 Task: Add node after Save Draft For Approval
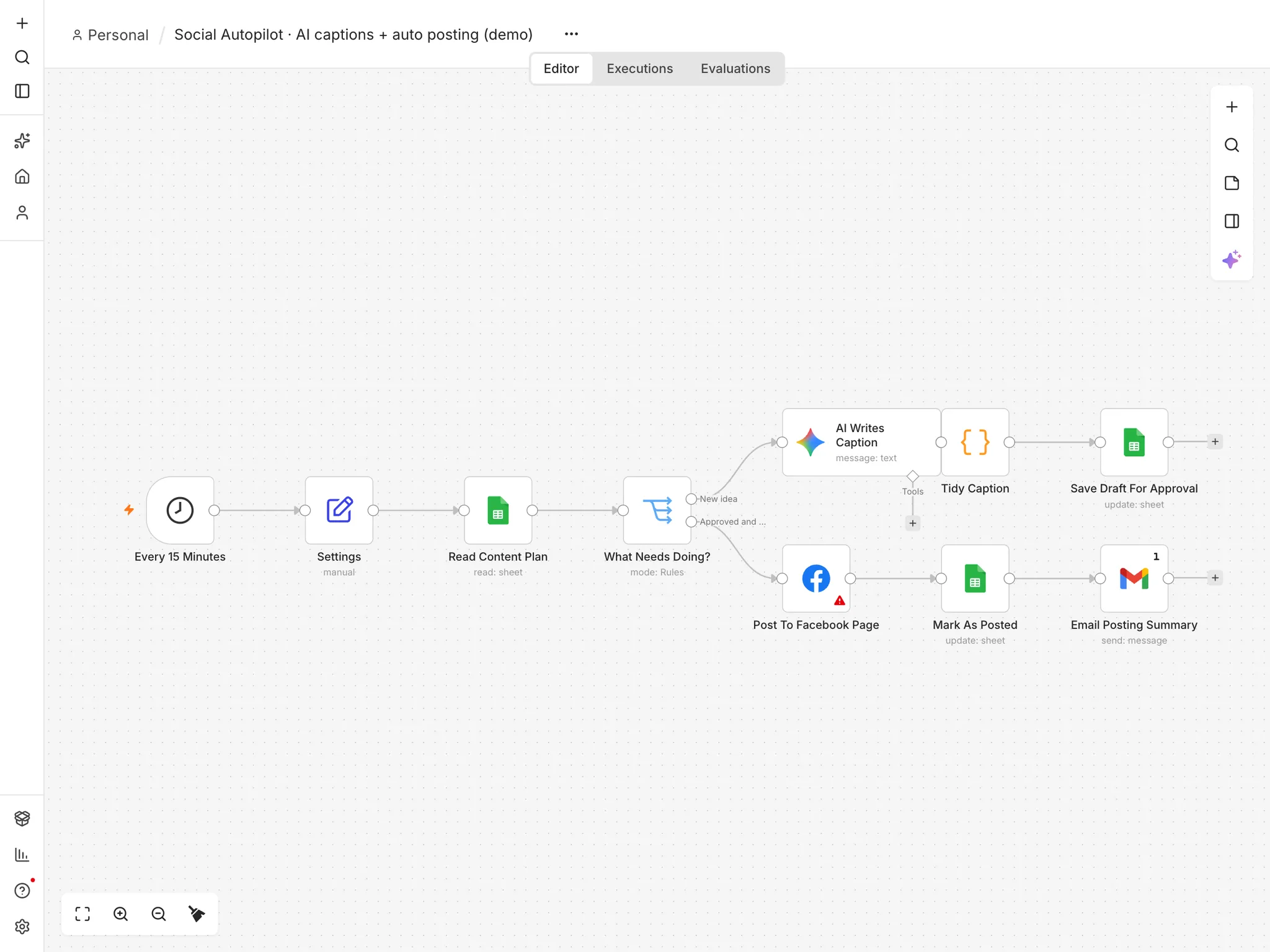[1215, 442]
